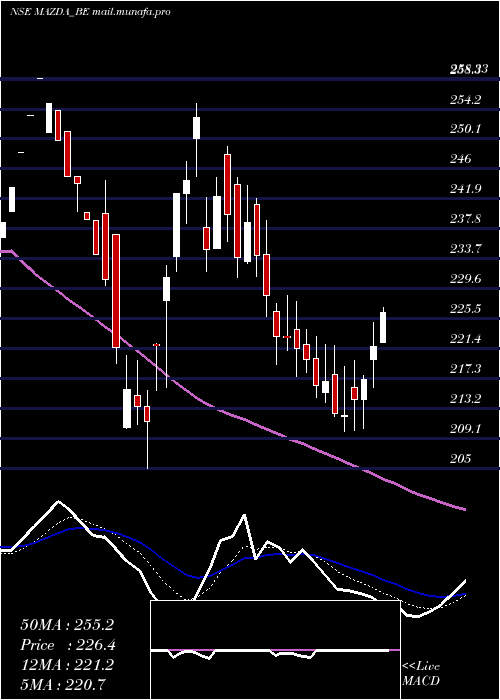Select the 221.4 price axis label
The image size is (500, 700).
tap(465, 339)
